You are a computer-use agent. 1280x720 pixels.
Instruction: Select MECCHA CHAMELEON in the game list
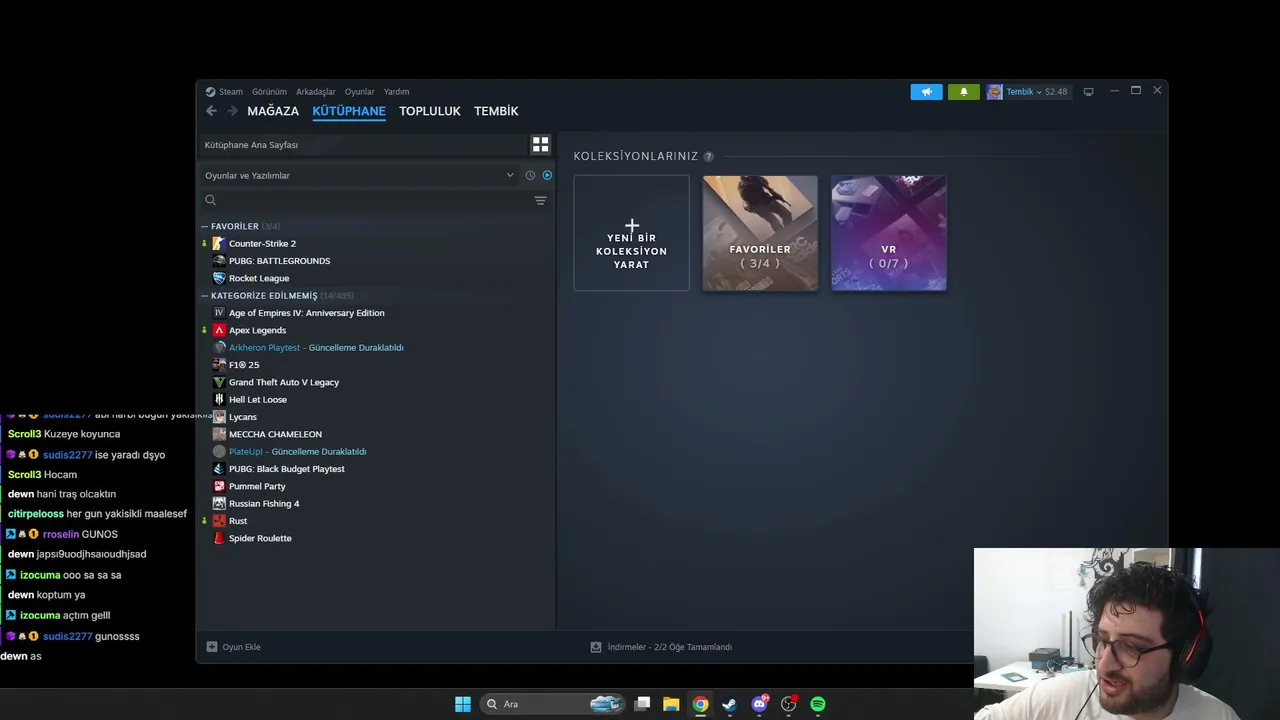coord(275,434)
